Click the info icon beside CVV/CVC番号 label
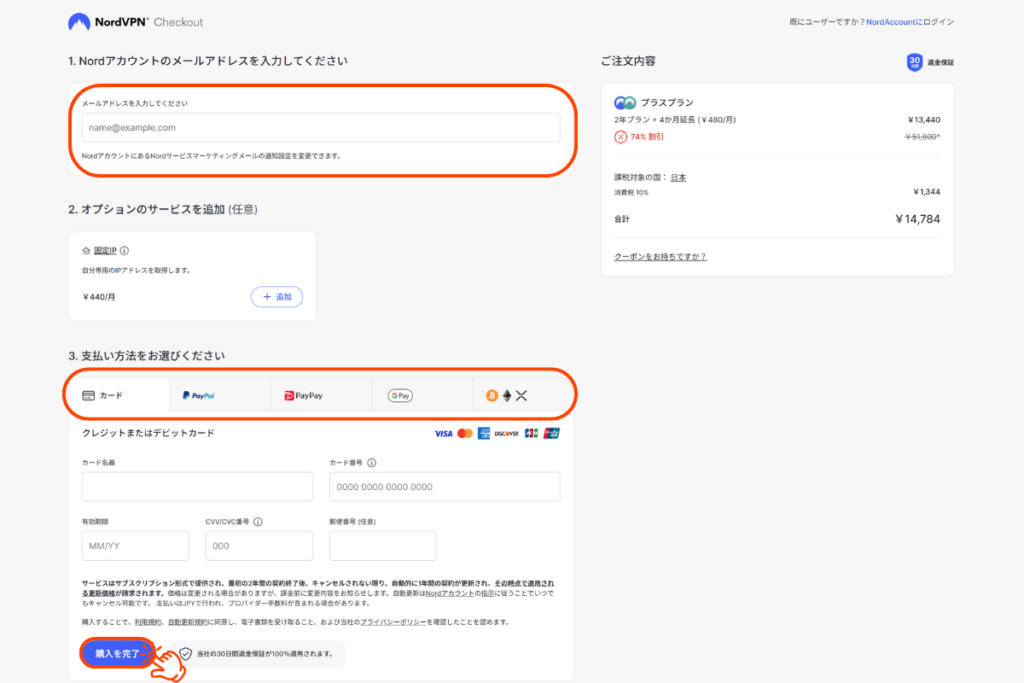Screen dimensions: 1024x683 [258, 522]
